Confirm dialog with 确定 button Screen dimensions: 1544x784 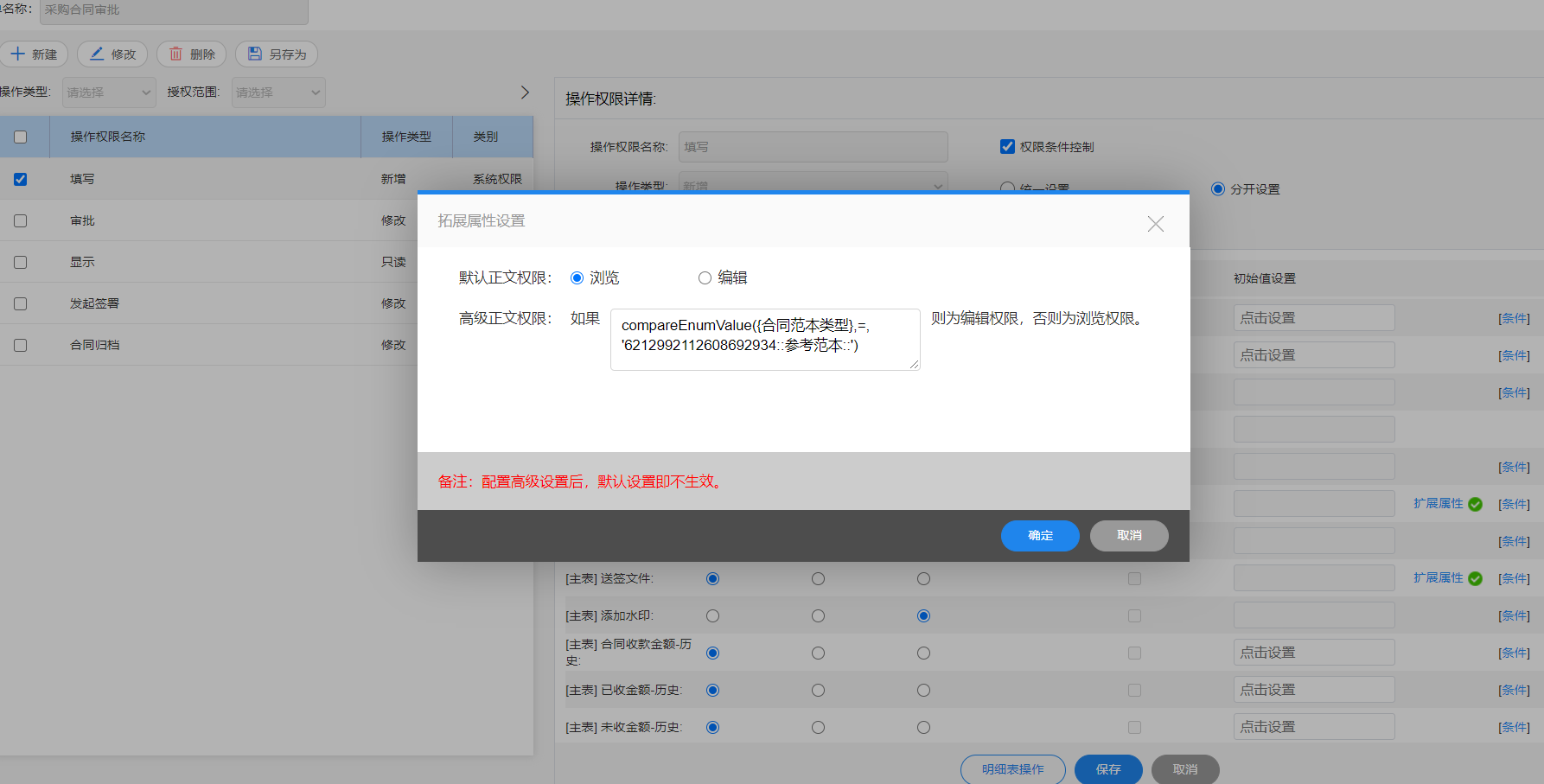(x=1040, y=536)
